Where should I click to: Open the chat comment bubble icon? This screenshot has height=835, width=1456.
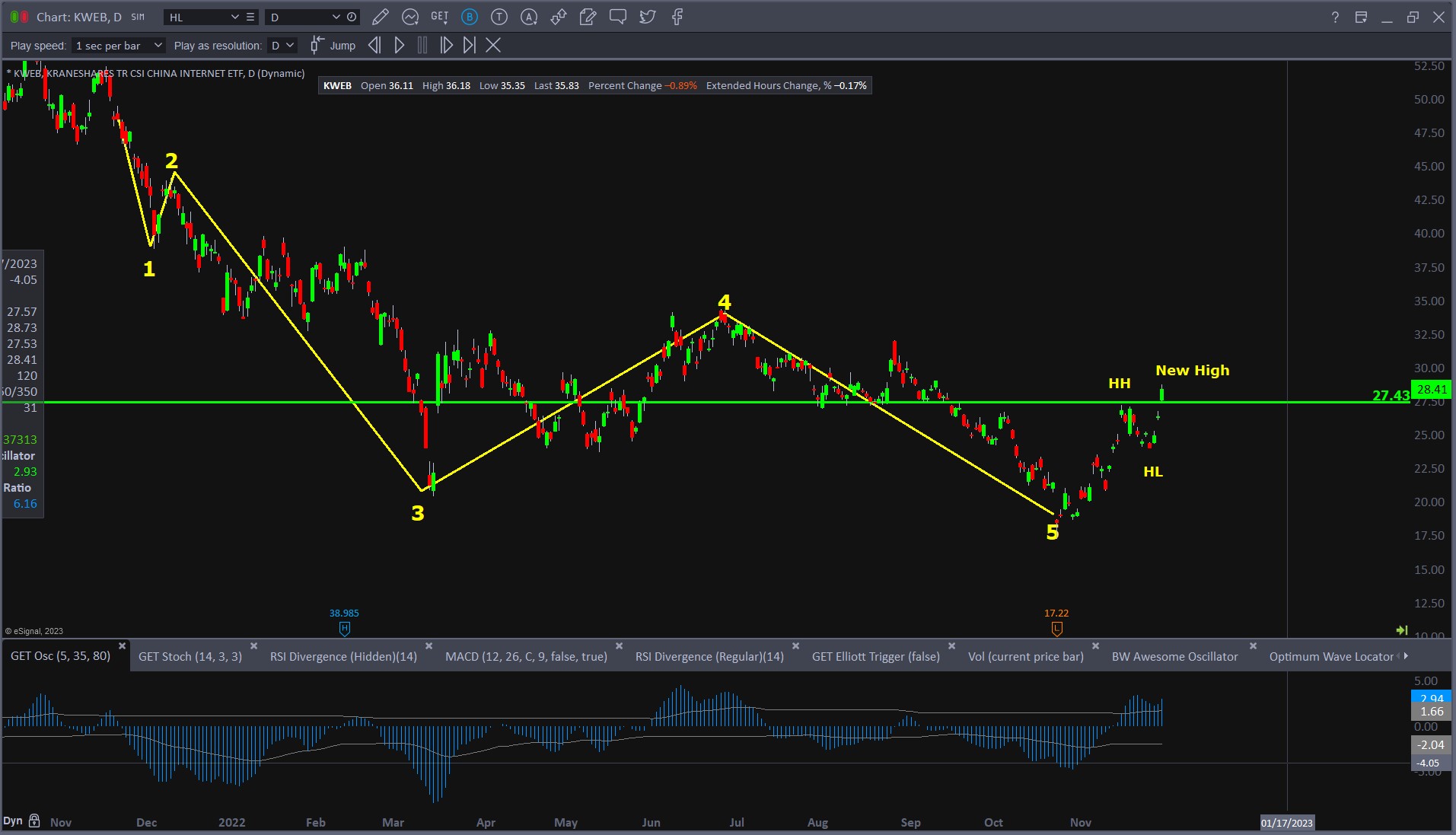point(618,17)
